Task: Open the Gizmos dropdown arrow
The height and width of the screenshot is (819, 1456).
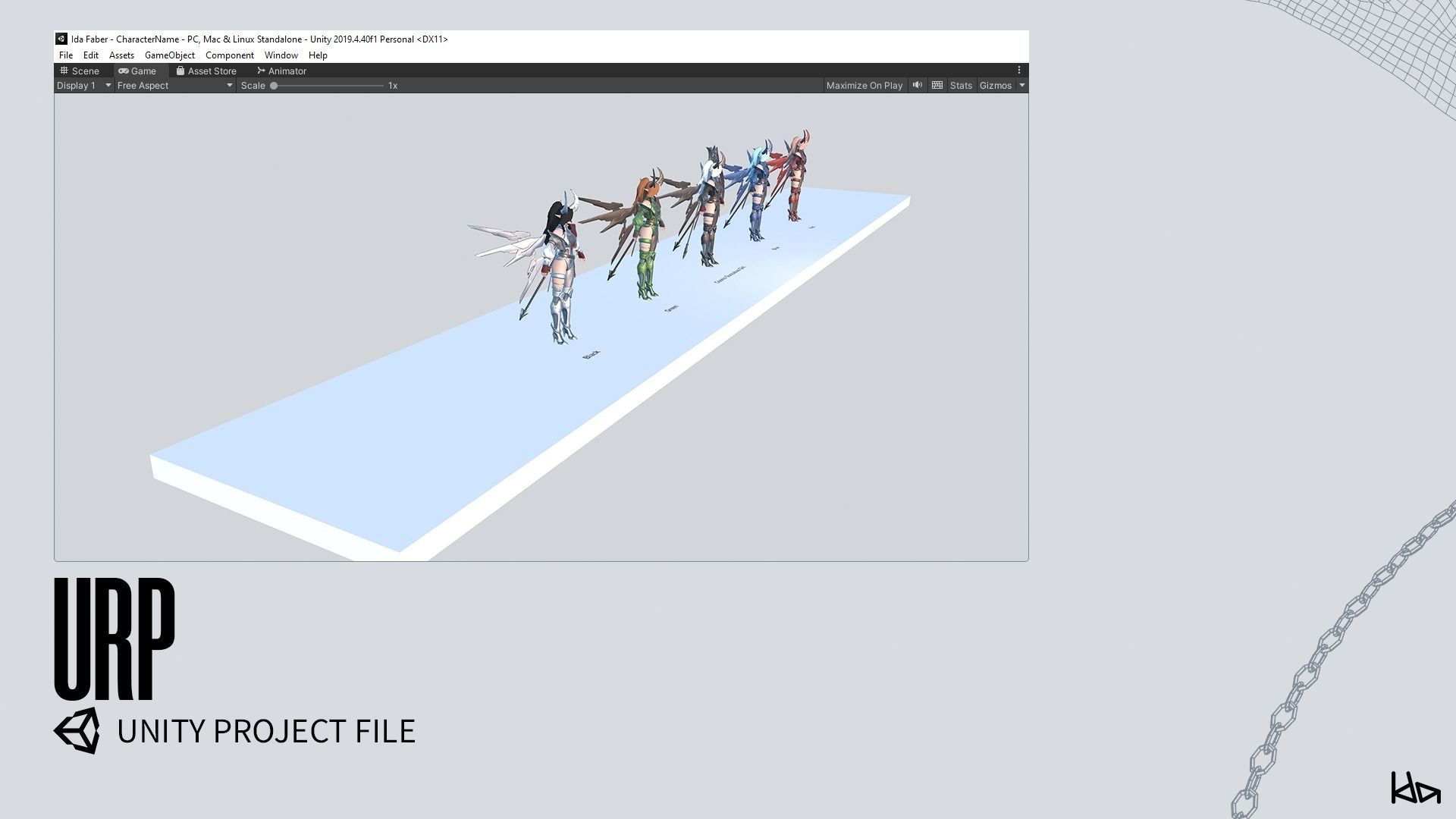Action: point(1022,86)
